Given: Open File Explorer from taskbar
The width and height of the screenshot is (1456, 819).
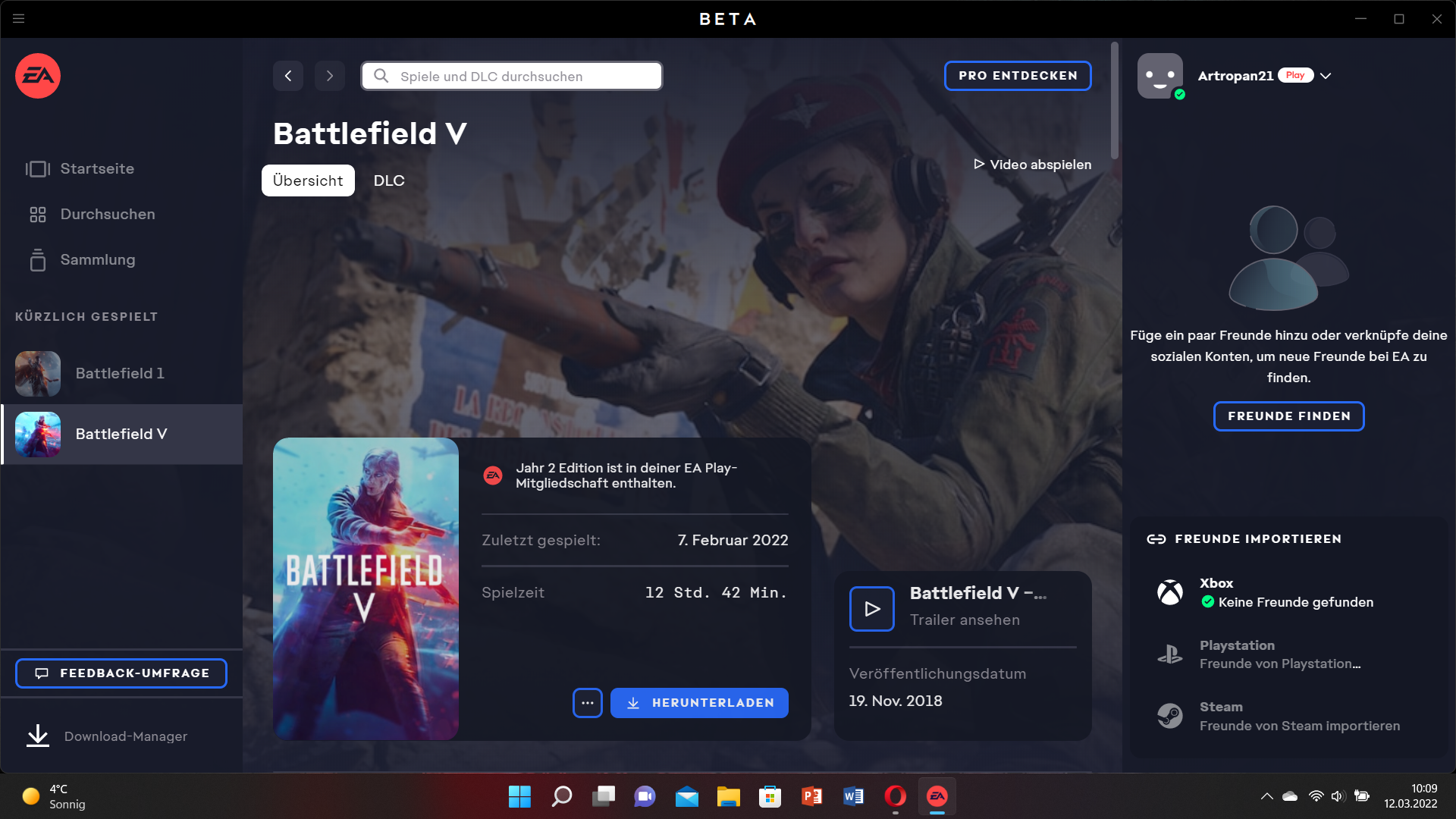Looking at the screenshot, I should (x=728, y=796).
